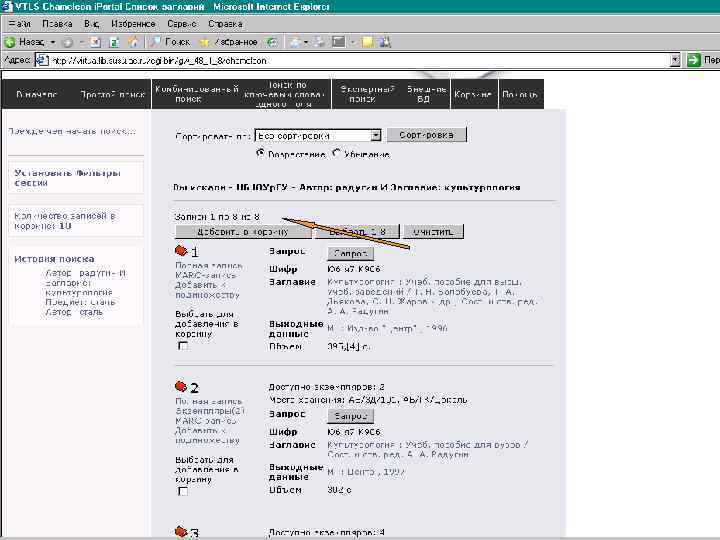Open 'Предмет: сталь' search history entry
720x540 pixels.
(x=80, y=302)
